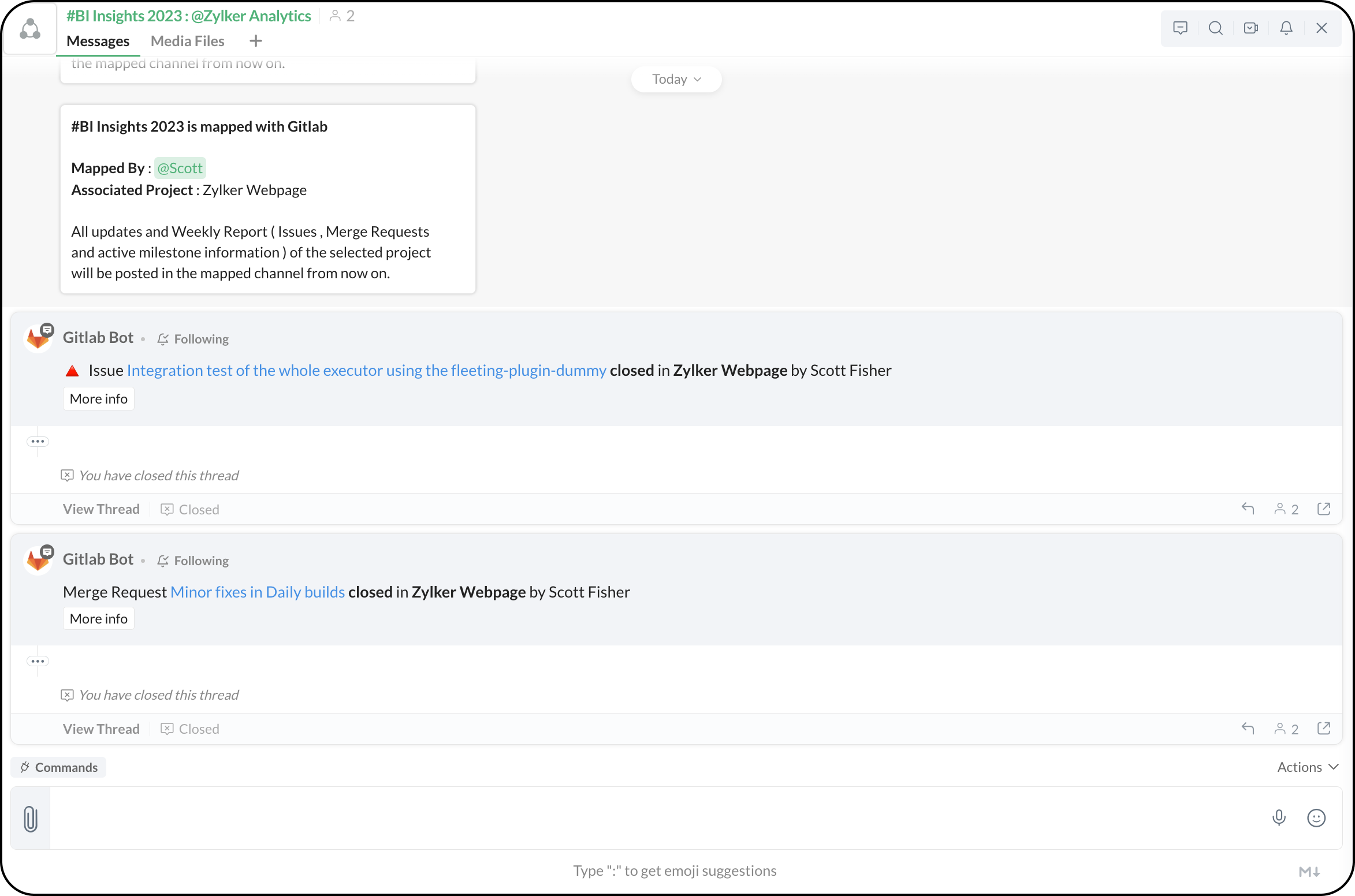Open the Commands button
Image resolution: width=1355 pixels, height=896 pixels.
click(x=58, y=767)
